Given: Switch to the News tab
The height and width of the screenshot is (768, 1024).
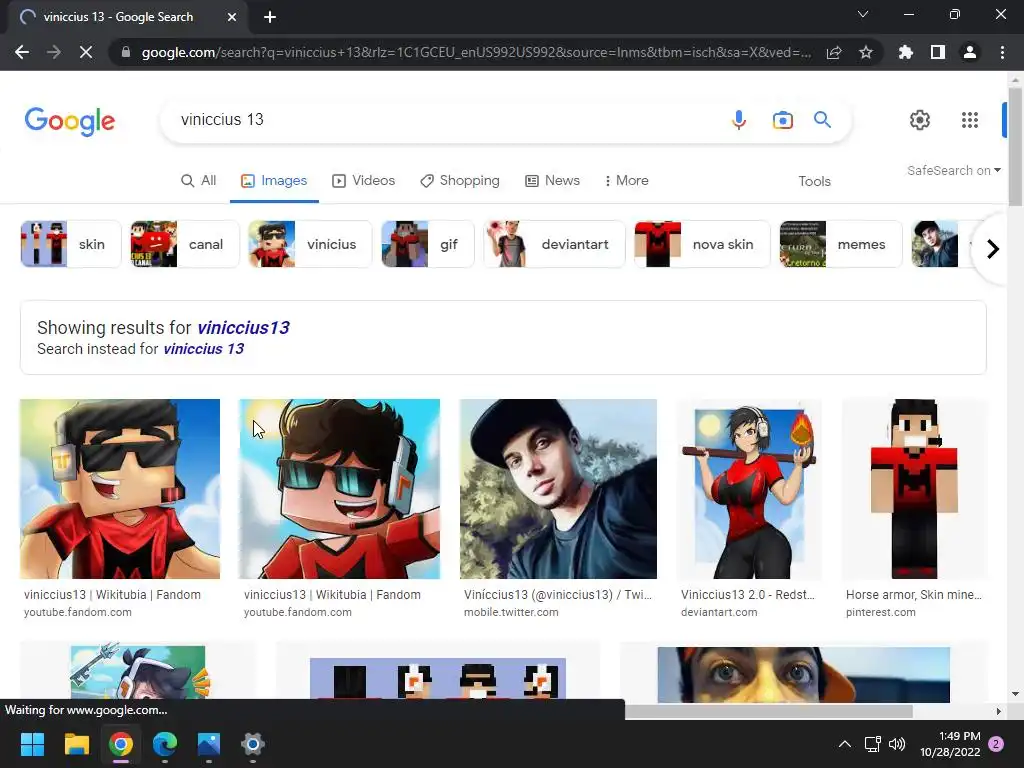Looking at the screenshot, I should [552, 181].
